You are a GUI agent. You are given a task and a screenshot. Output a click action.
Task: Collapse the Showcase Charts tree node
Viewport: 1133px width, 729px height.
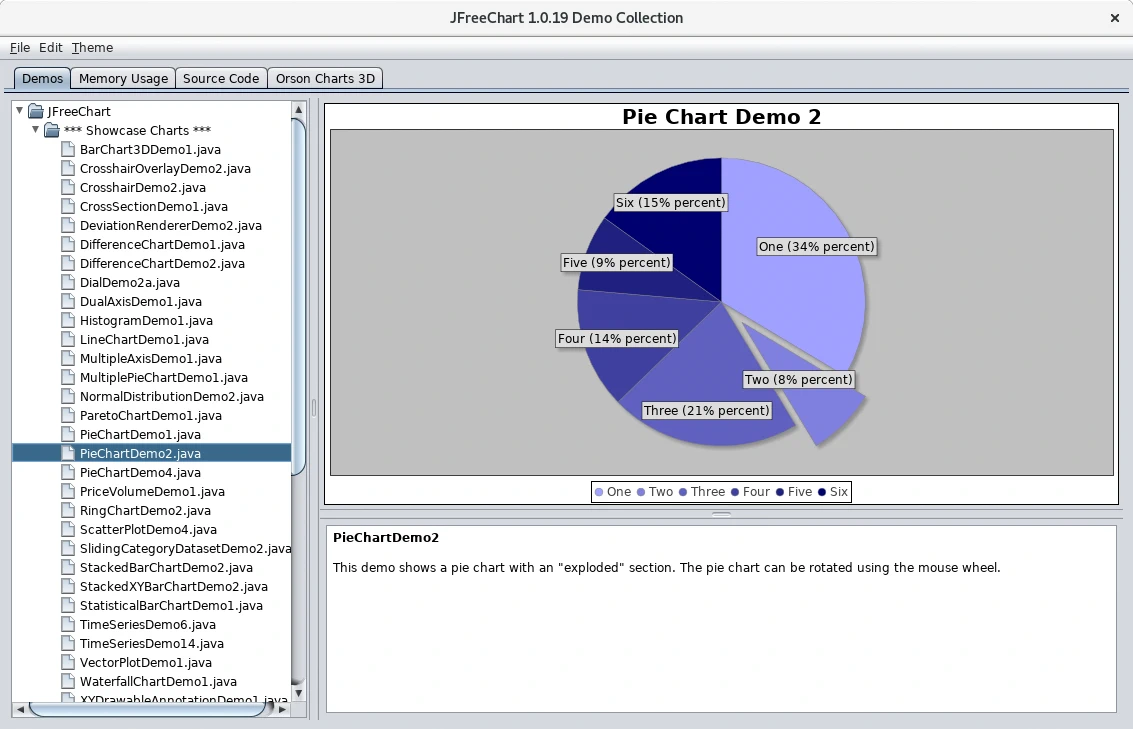pyautogui.click(x=36, y=129)
